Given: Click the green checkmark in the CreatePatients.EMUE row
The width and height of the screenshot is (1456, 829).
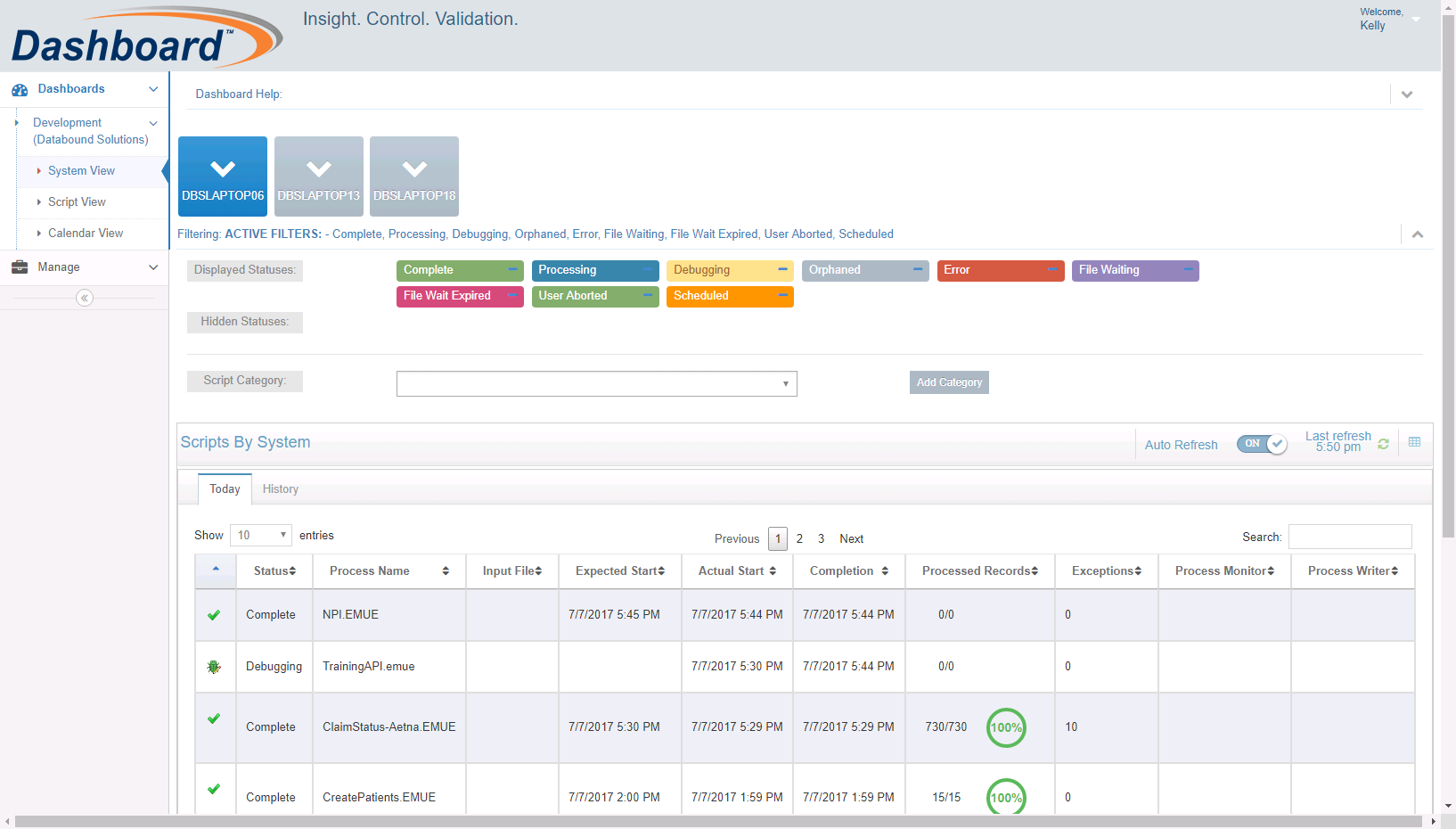Looking at the screenshot, I should click(214, 789).
